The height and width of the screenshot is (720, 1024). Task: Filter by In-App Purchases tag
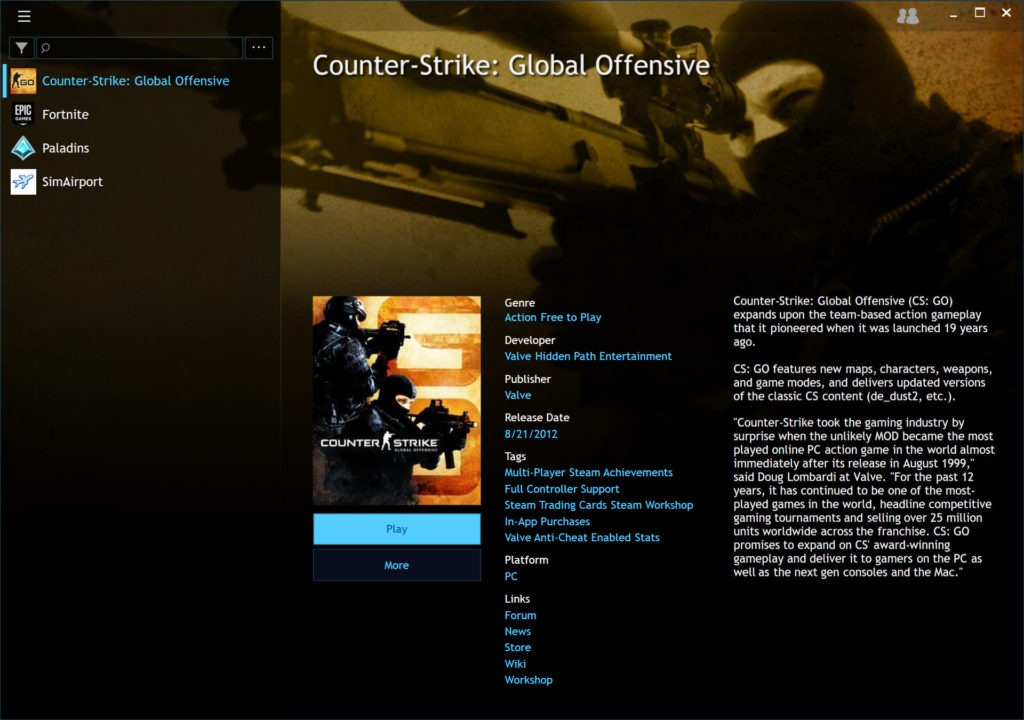pyautogui.click(x=547, y=521)
